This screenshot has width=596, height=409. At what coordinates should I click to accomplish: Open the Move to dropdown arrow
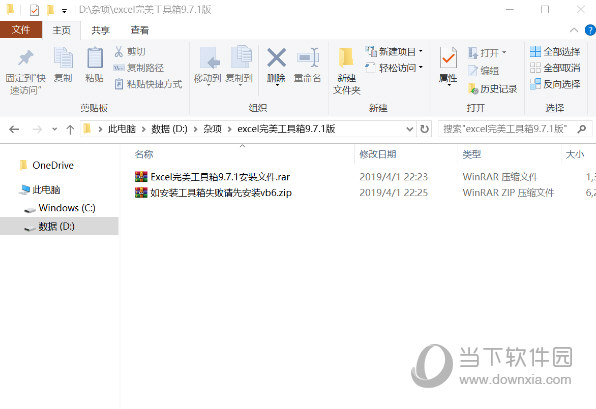tap(208, 85)
